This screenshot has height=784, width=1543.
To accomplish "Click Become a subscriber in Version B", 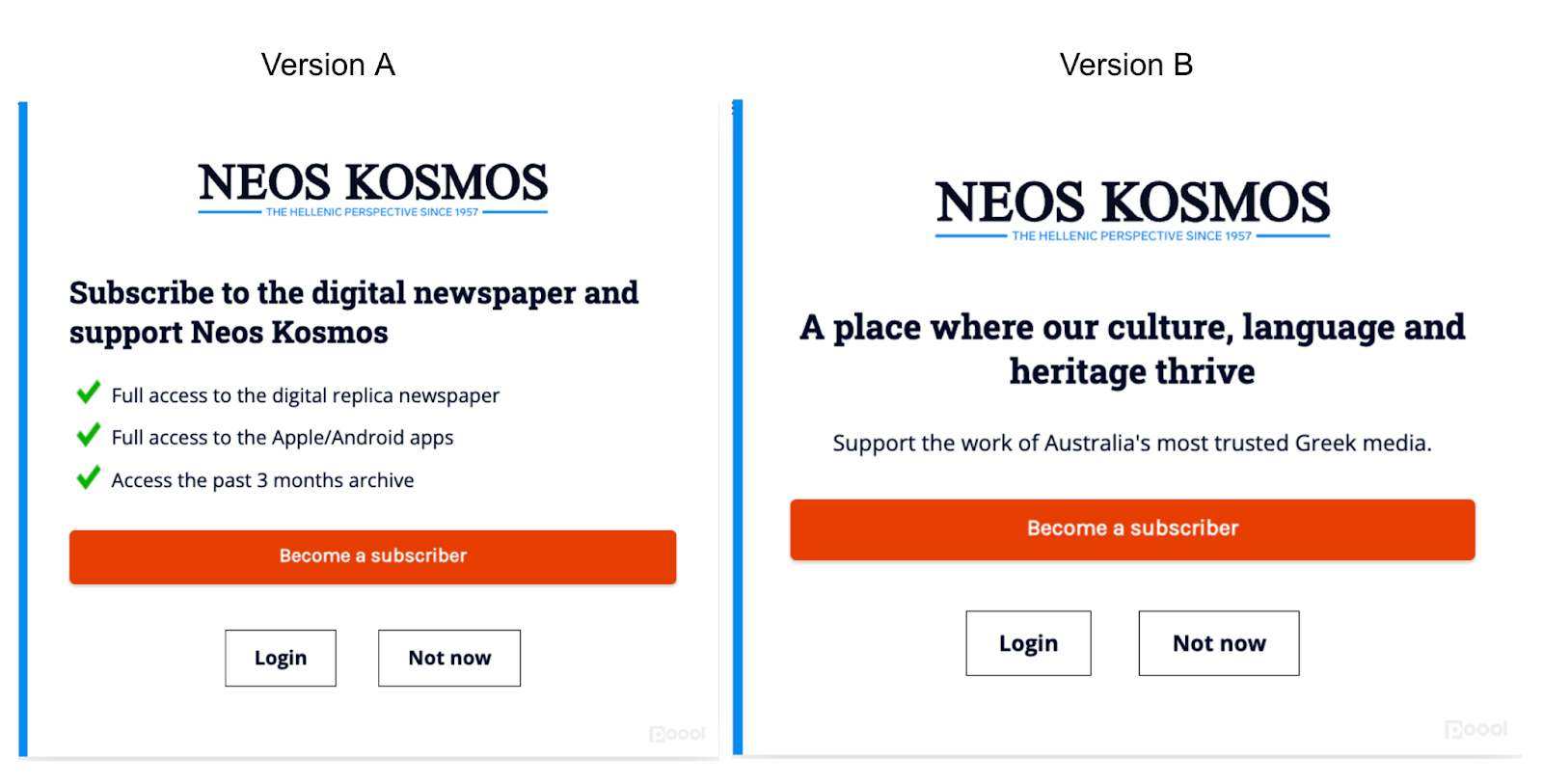I will 1131,528.
